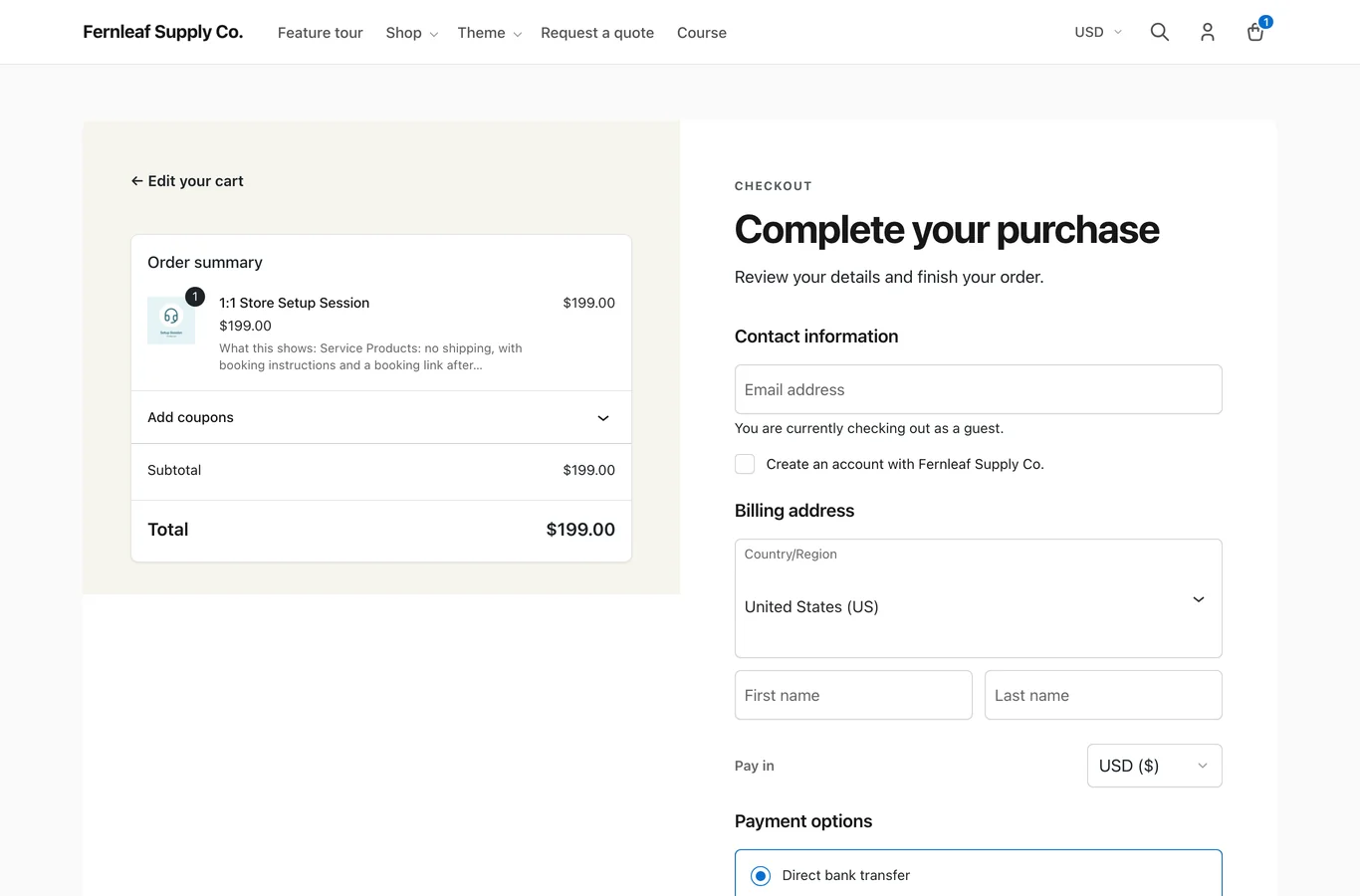The height and width of the screenshot is (896, 1360).
Task: Select Direct bank transfer radio button
Action: click(761, 876)
